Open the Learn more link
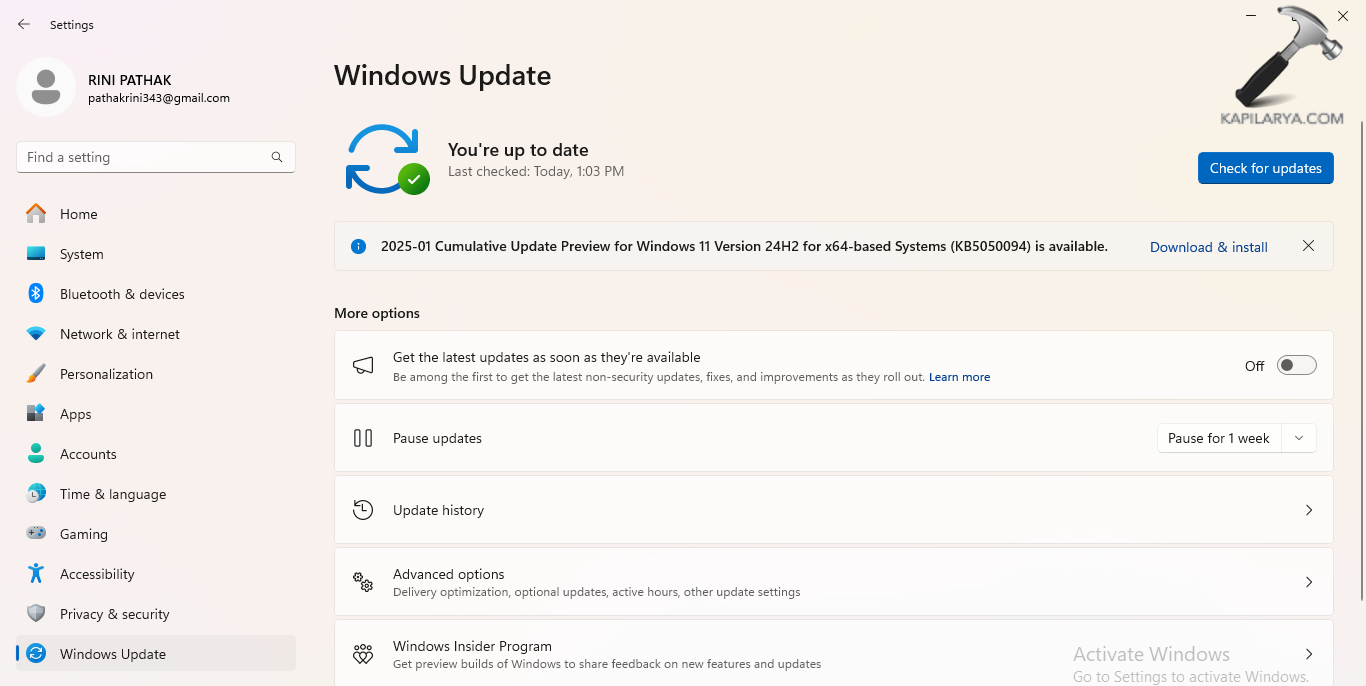1366x686 pixels. [x=959, y=377]
